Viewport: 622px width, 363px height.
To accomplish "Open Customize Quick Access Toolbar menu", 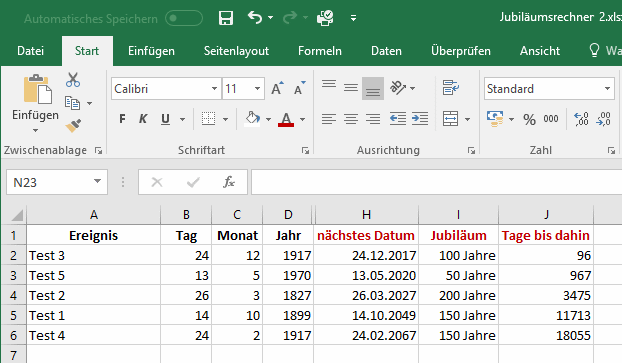I will (353, 18).
